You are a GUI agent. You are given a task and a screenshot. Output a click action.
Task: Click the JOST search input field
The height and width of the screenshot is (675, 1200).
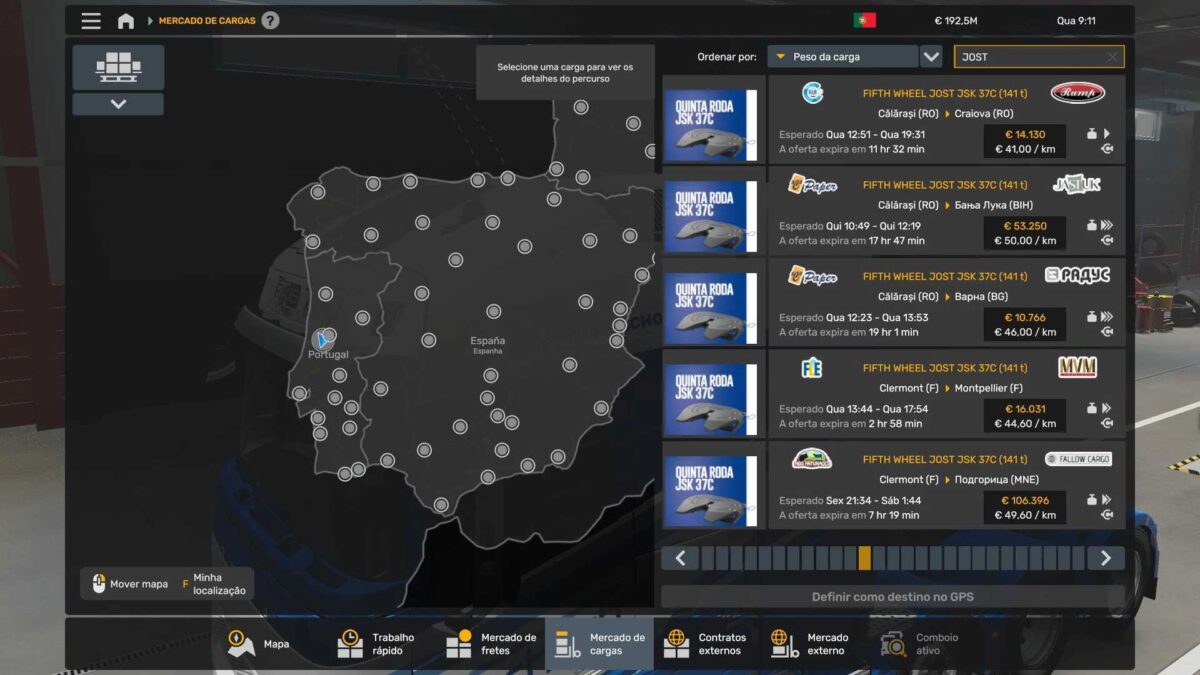click(1028, 57)
